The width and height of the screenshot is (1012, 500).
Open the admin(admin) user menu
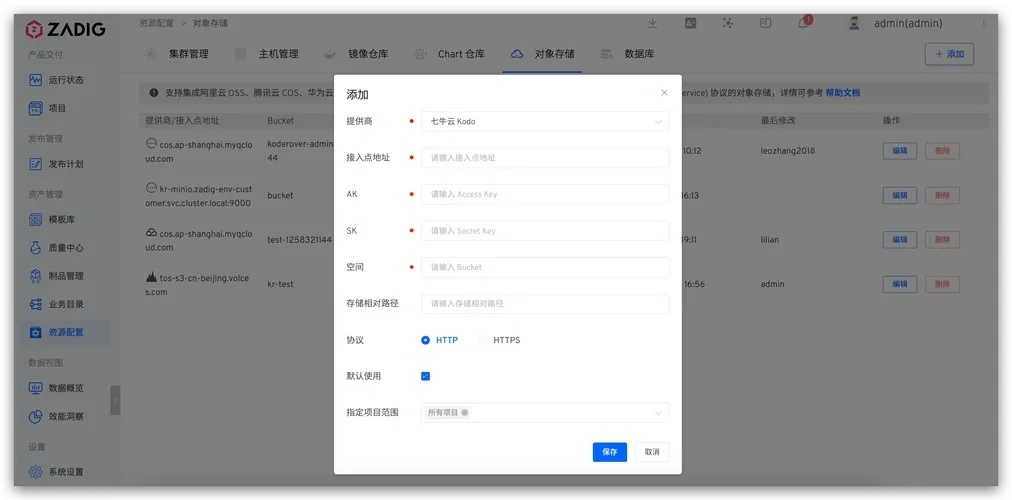coord(908,23)
